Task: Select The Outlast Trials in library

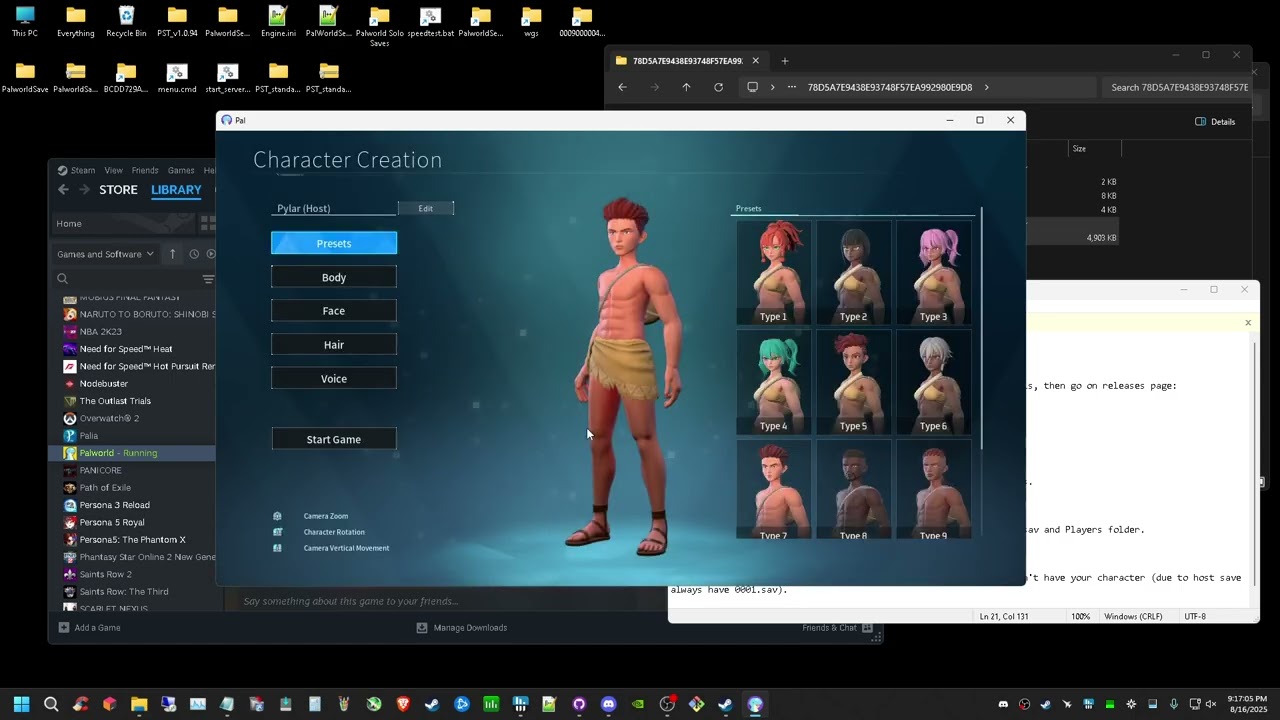Action: (x=115, y=401)
